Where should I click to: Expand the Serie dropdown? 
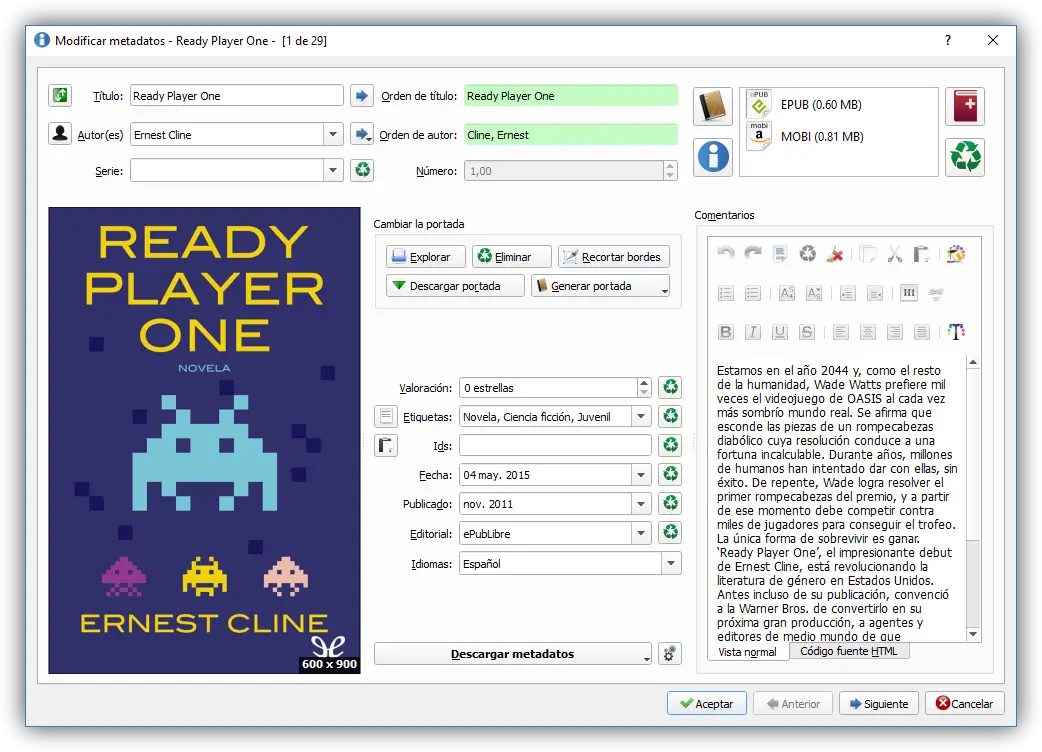coord(333,170)
